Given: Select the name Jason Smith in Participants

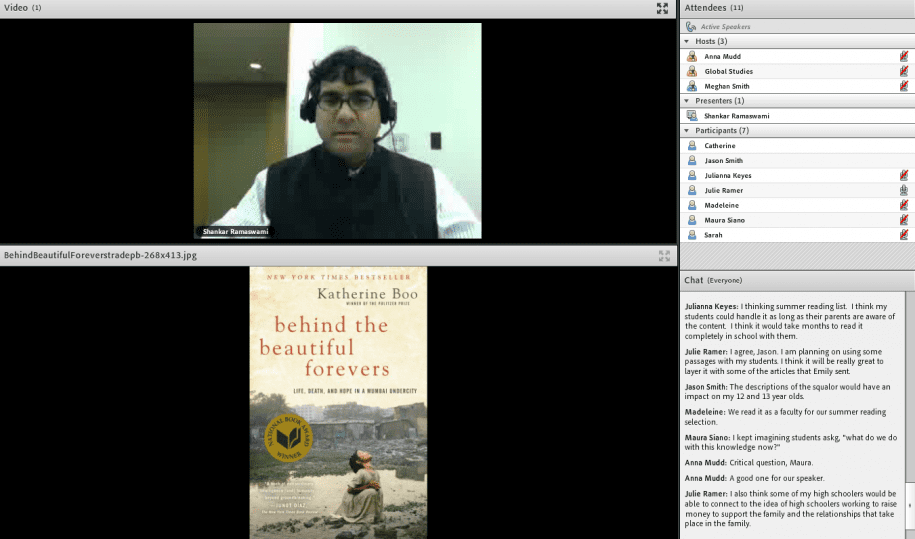Looking at the screenshot, I should [724, 160].
